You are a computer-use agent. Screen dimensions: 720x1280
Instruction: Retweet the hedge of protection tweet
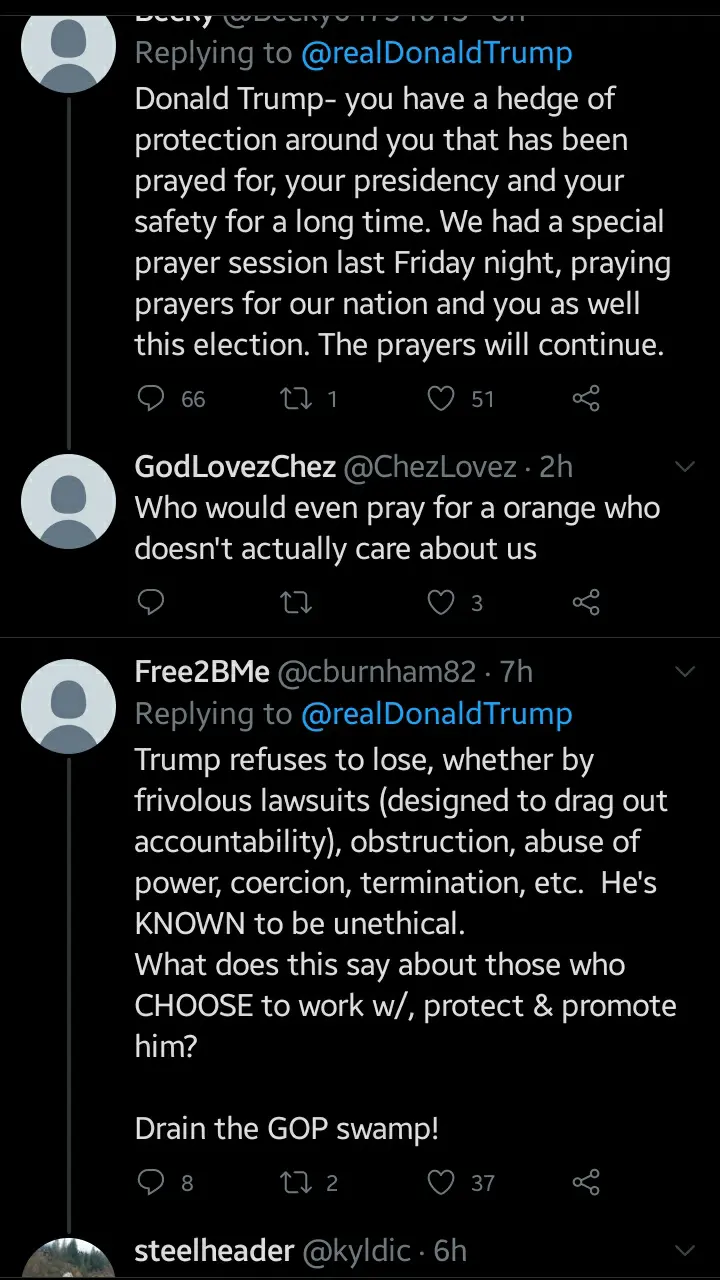click(x=295, y=399)
